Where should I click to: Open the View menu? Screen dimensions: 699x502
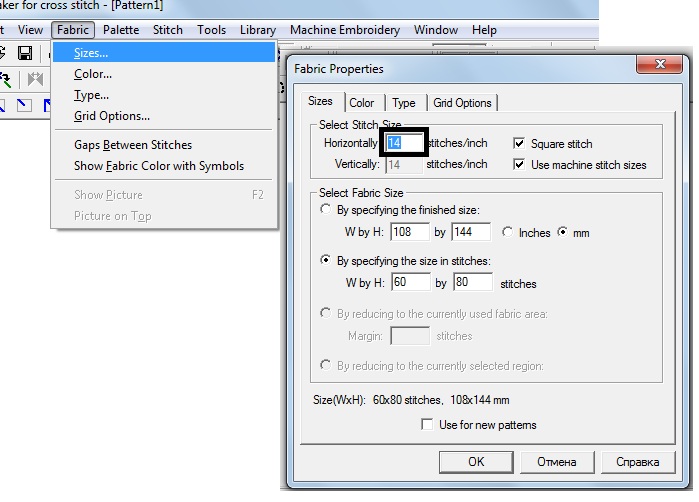(x=30, y=30)
